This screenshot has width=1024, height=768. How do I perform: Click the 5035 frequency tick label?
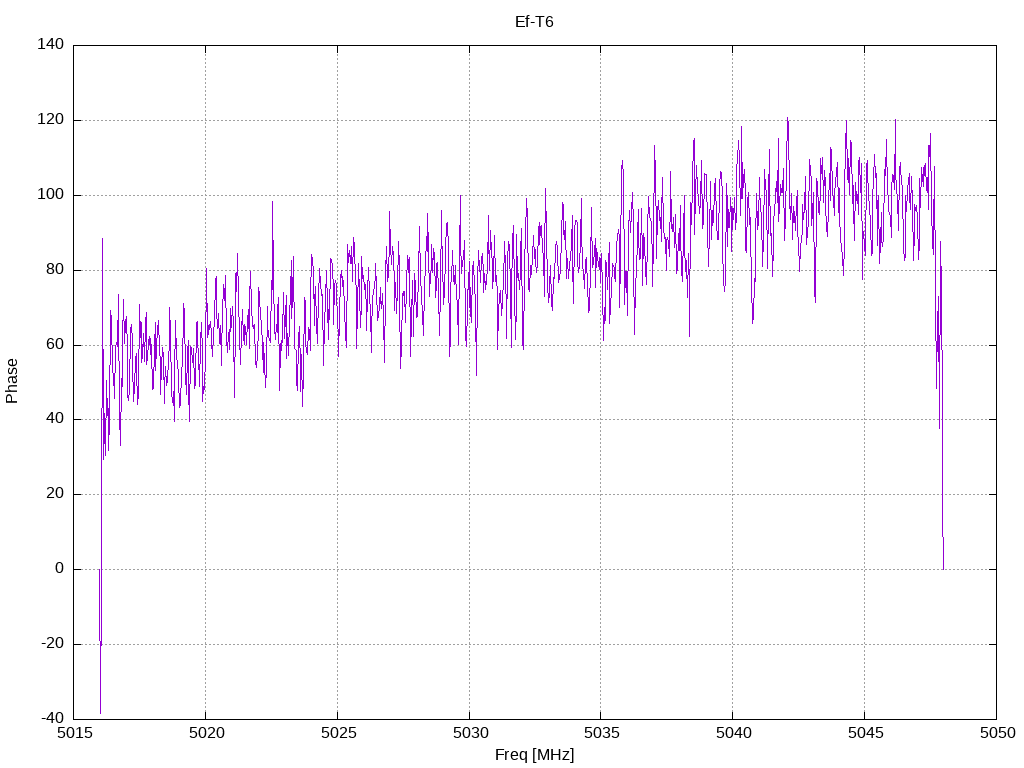[600, 733]
